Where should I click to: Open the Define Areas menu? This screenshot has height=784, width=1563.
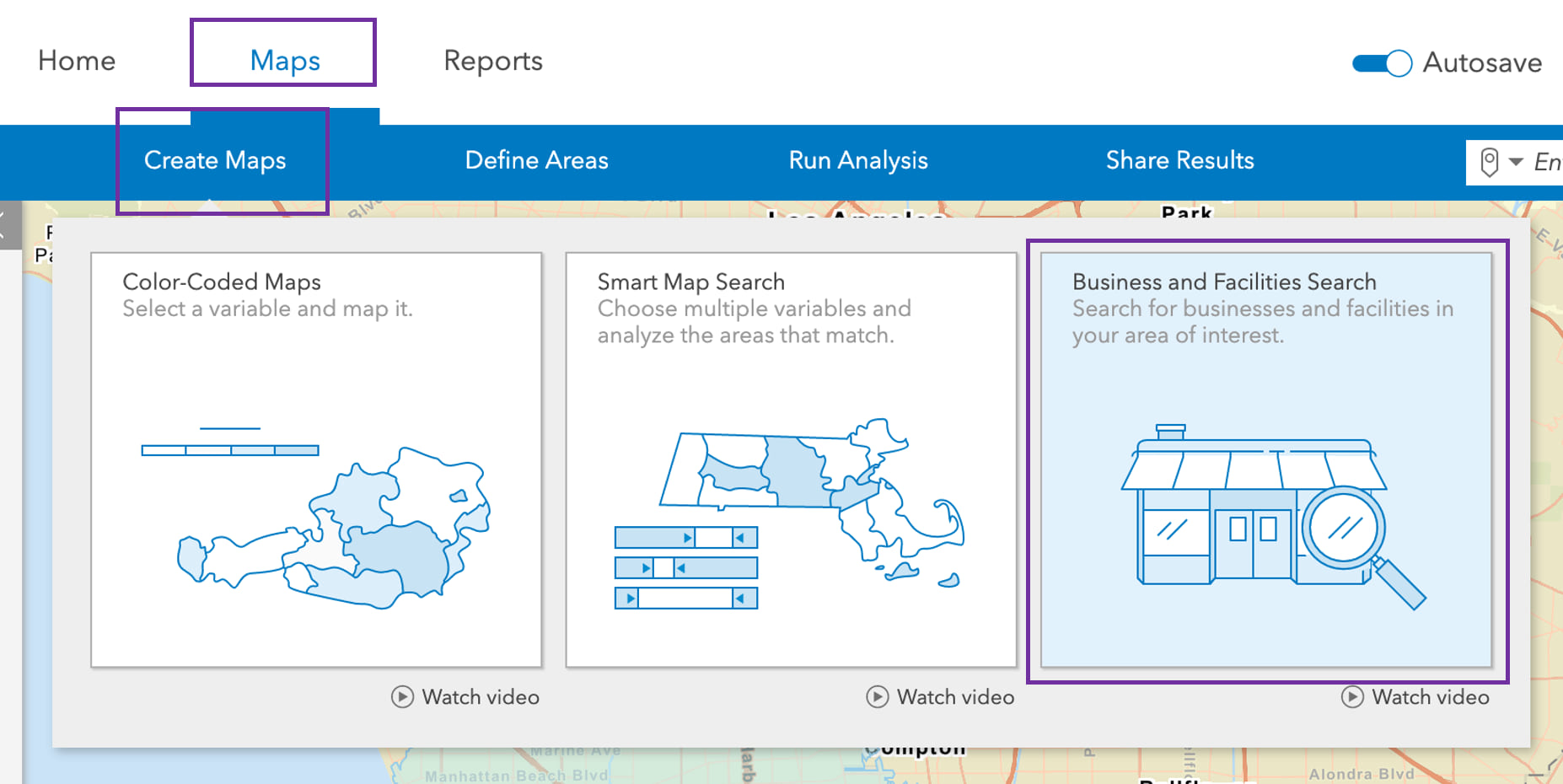(536, 160)
